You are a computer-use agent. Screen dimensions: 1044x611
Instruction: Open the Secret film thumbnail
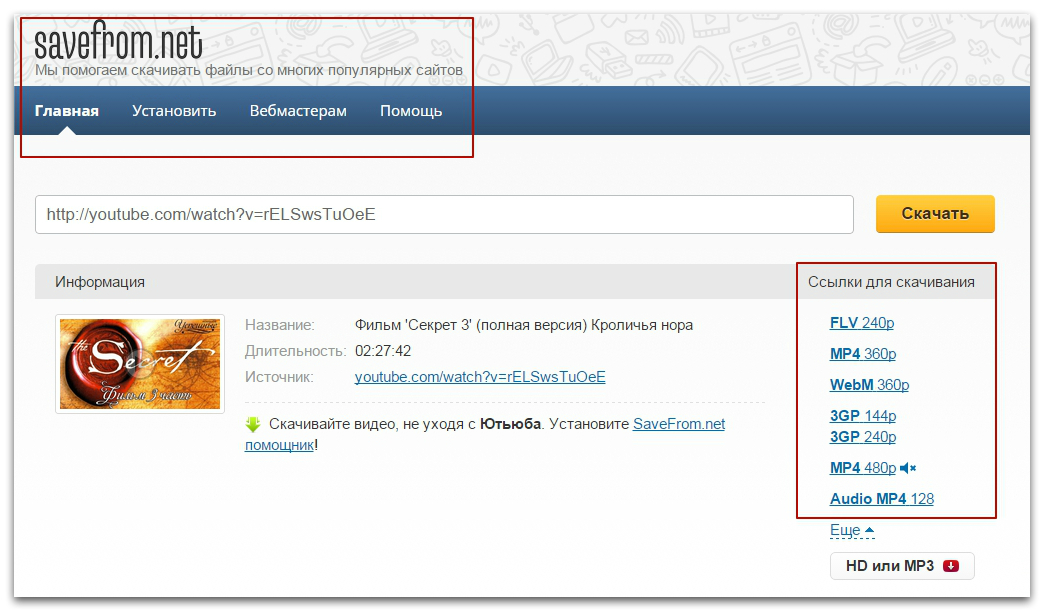coord(140,363)
